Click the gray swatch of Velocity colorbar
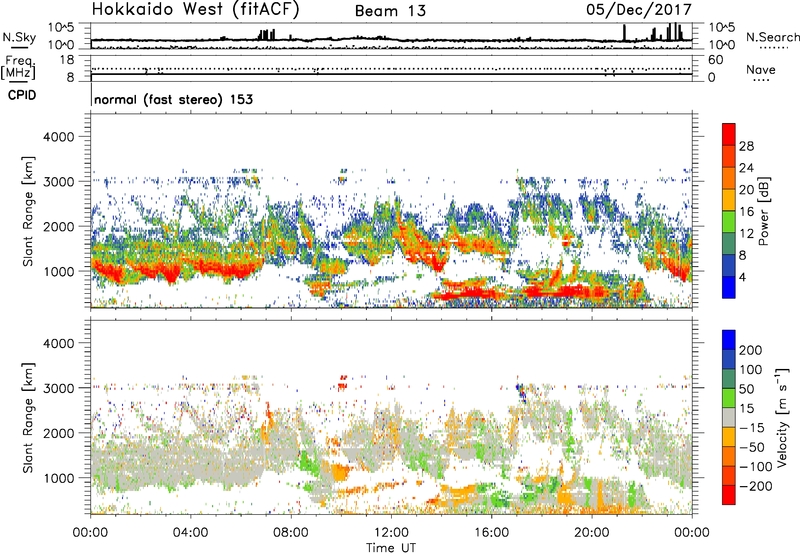 point(729,418)
